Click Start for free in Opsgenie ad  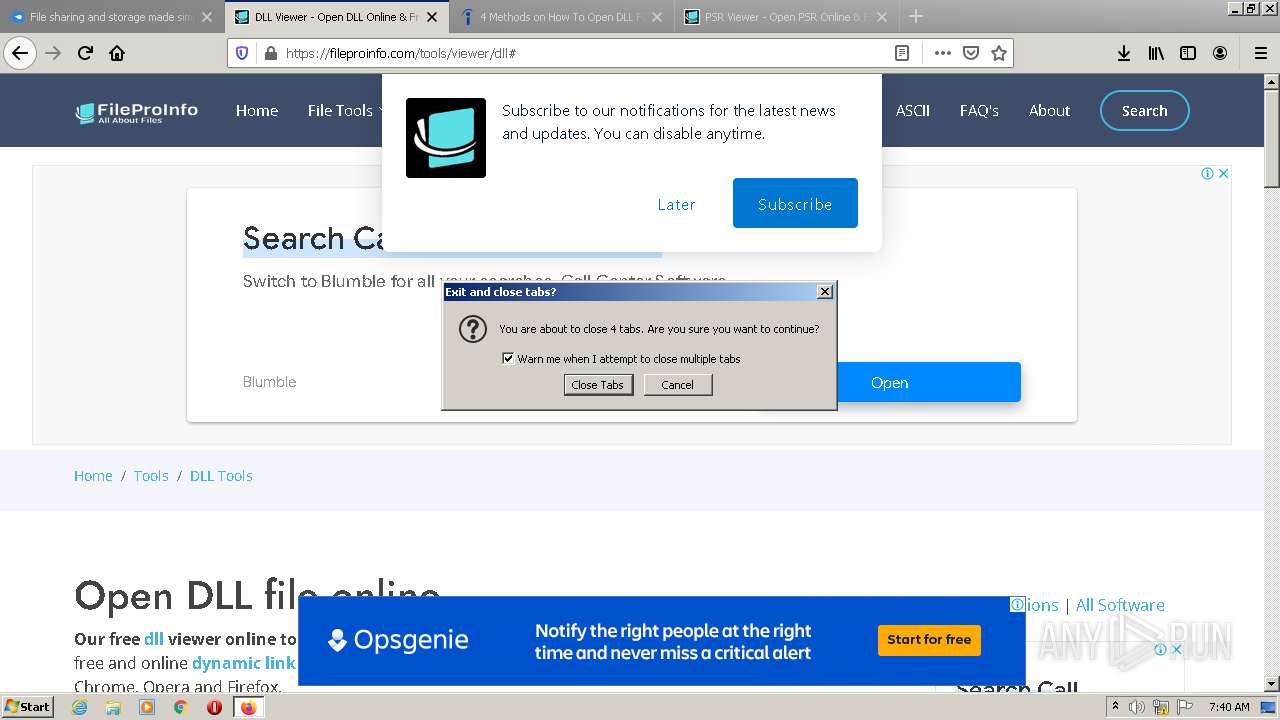[929, 640]
